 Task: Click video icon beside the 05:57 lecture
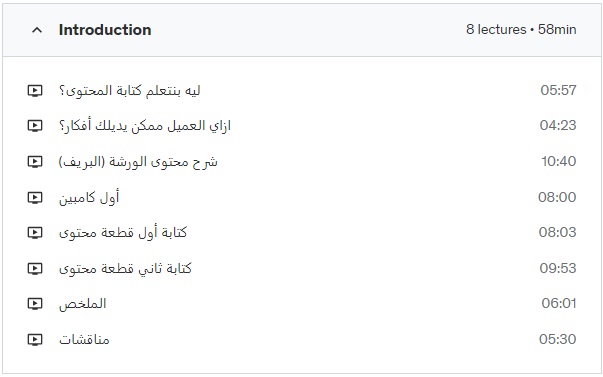click(35, 90)
